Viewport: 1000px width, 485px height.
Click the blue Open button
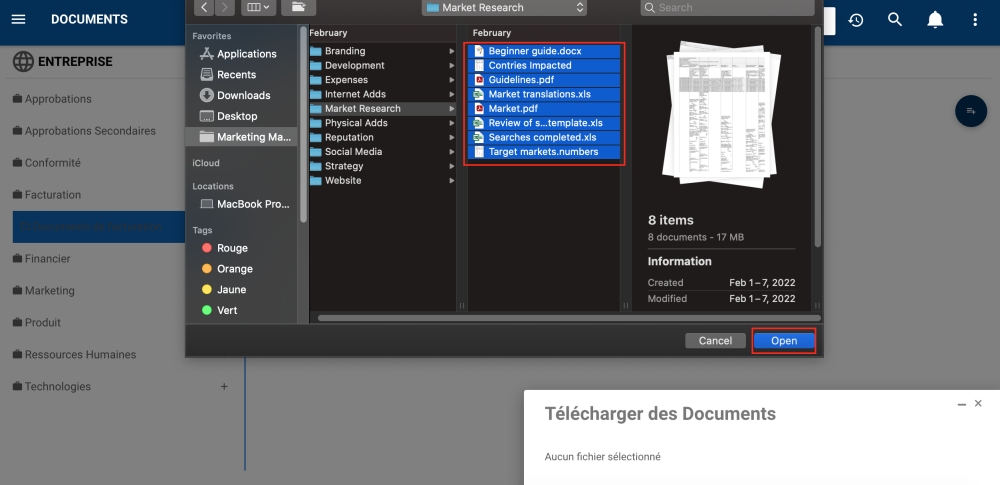click(x=784, y=341)
